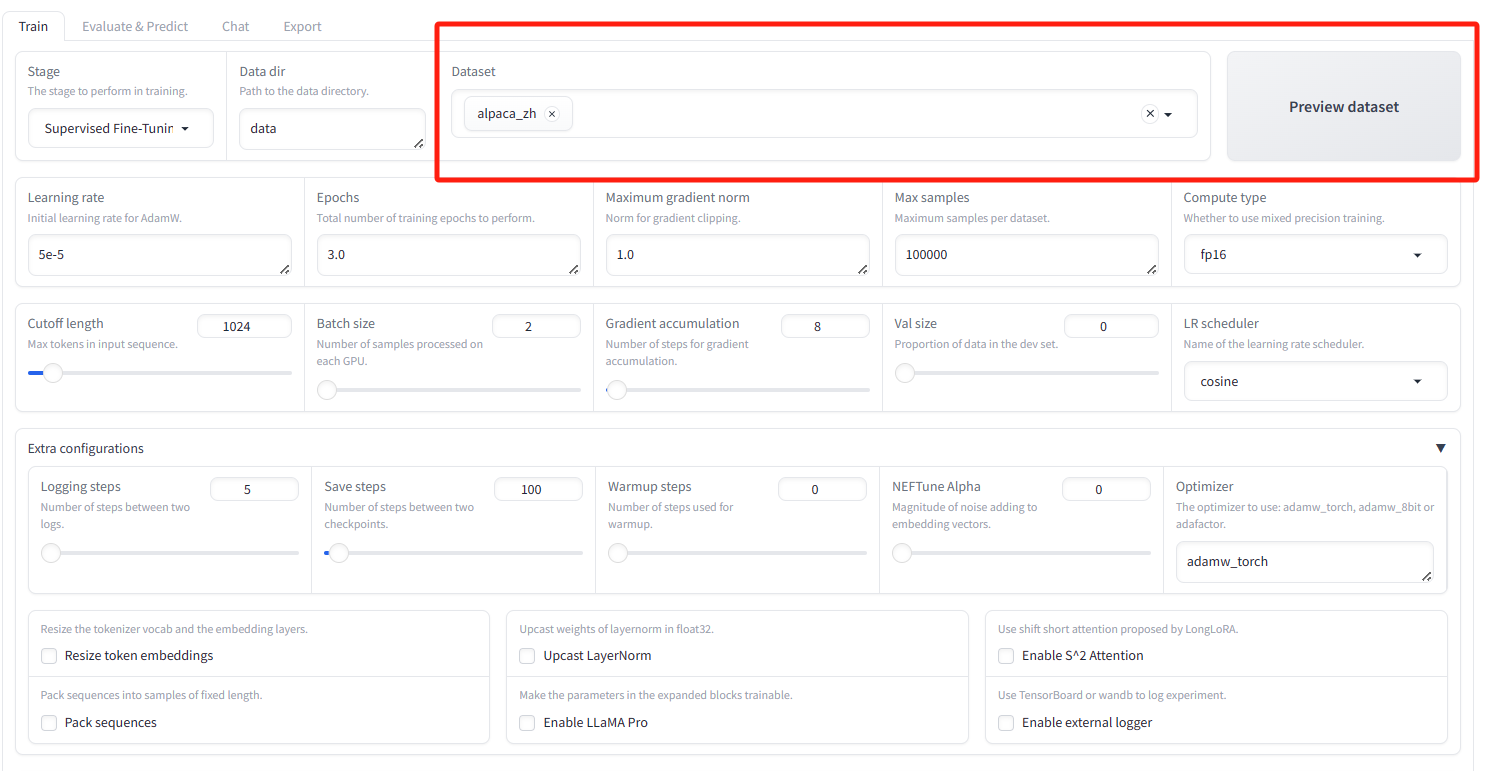Enable LLaMA Pro checkbox
Screen dimensions: 1488x771
click(527, 723)
